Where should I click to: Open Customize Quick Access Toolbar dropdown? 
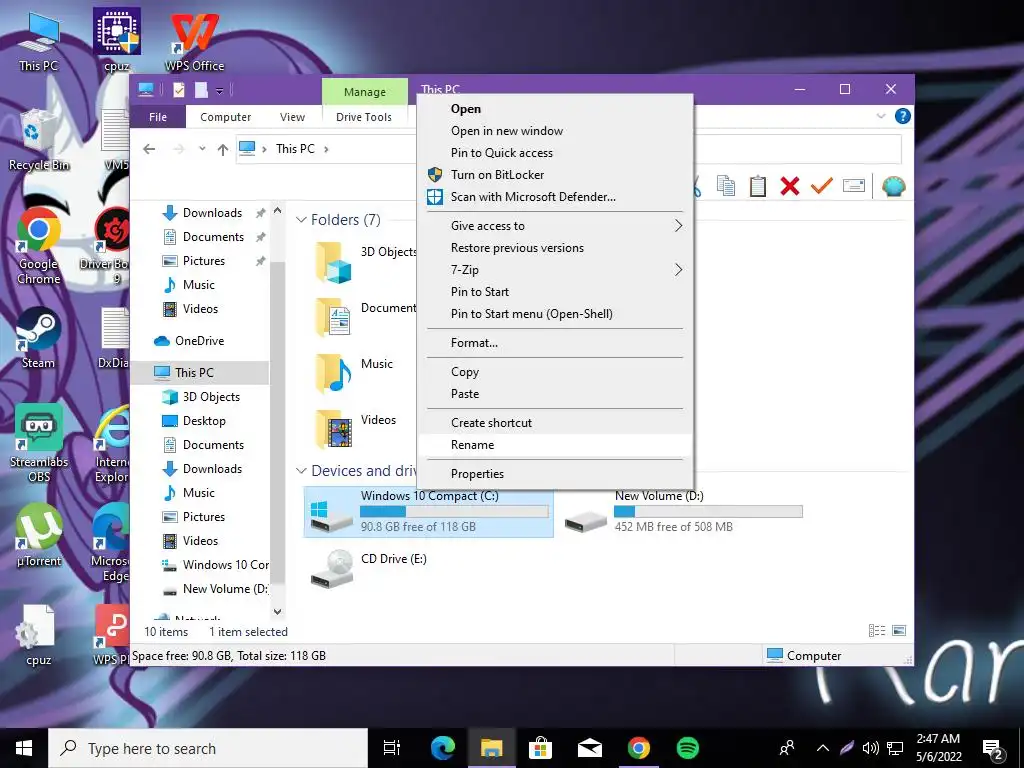(x=219, y=90)
